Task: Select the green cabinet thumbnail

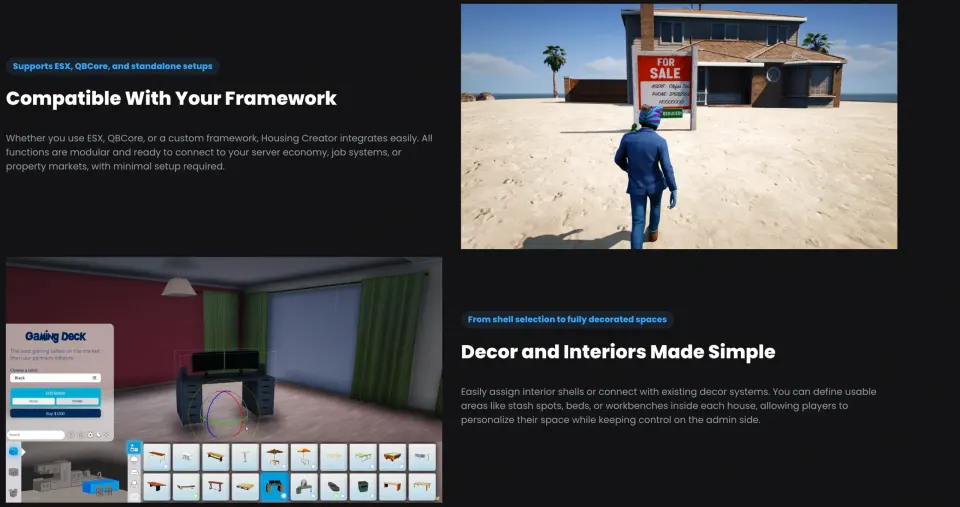Action: [x=363, y=487]
